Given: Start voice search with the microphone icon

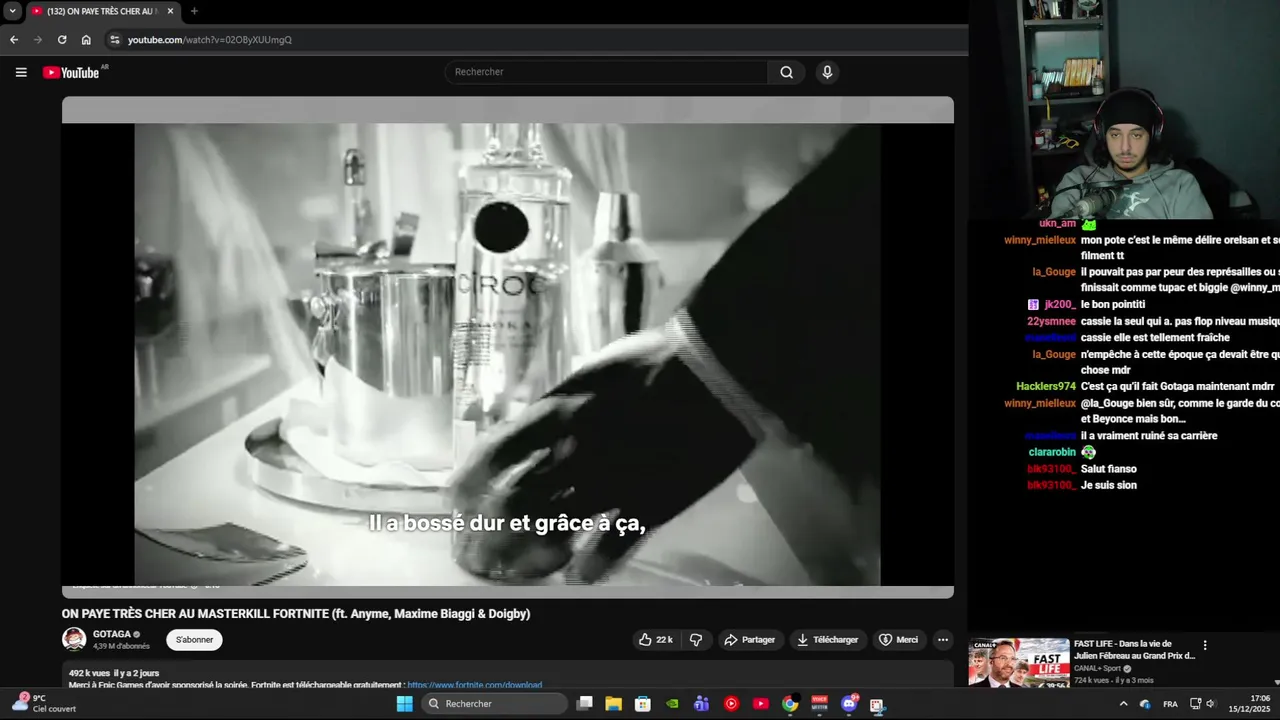Looking at the screenshot, I should (827, 72).
